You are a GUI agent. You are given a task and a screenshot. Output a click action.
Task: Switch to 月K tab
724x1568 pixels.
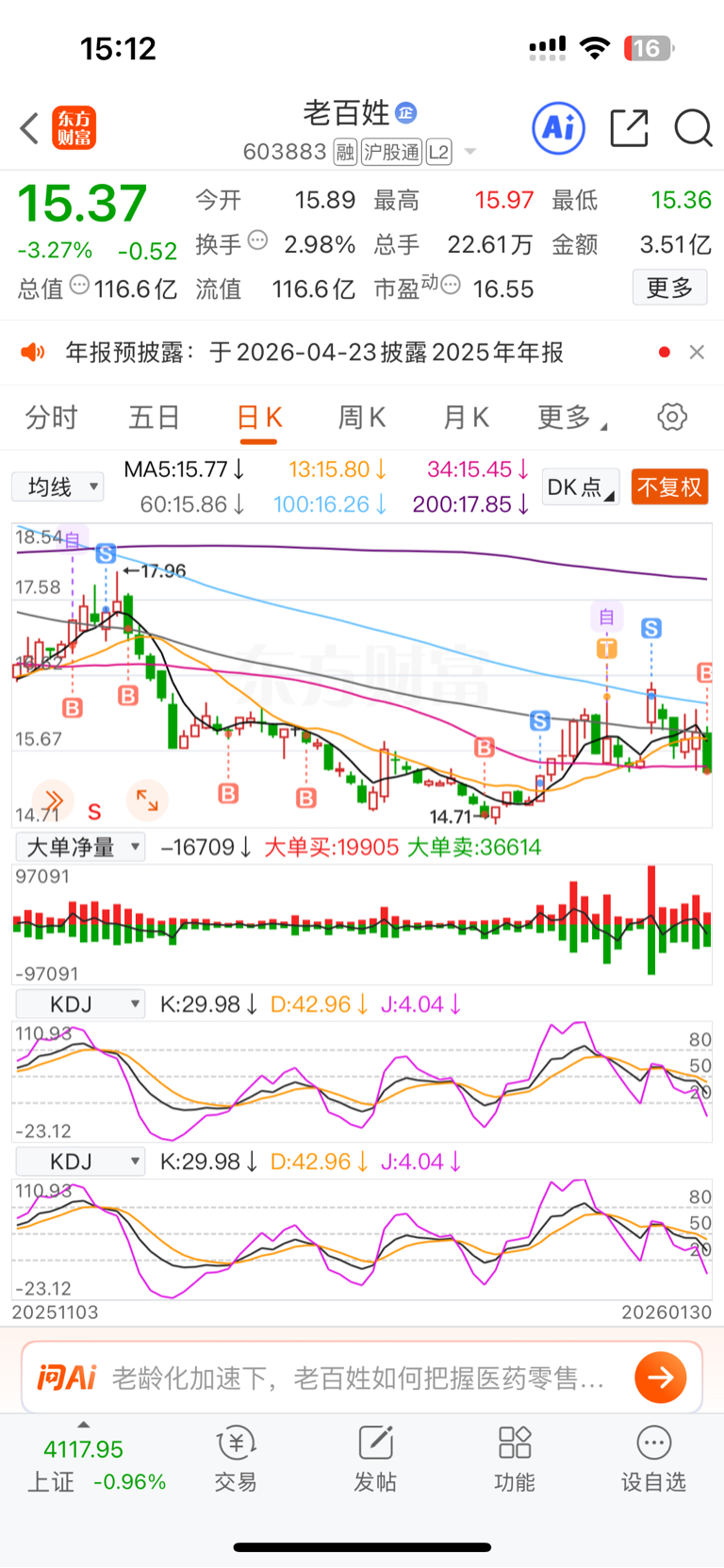(x=466, y=417)
